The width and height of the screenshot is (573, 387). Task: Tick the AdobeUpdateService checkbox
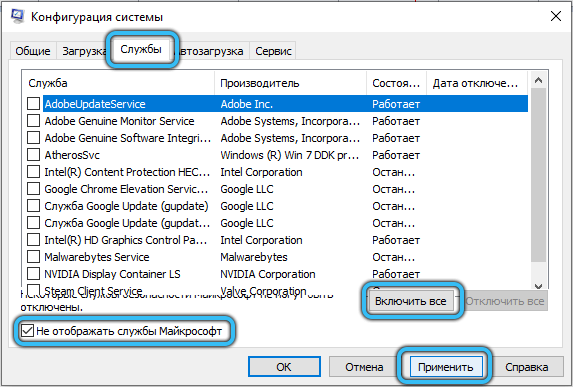pos(33,104)
